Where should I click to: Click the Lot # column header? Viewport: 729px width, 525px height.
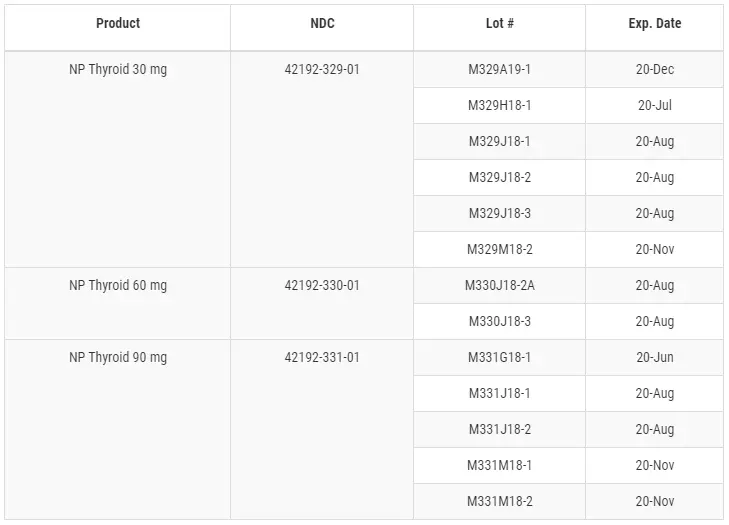pos(499,23)
